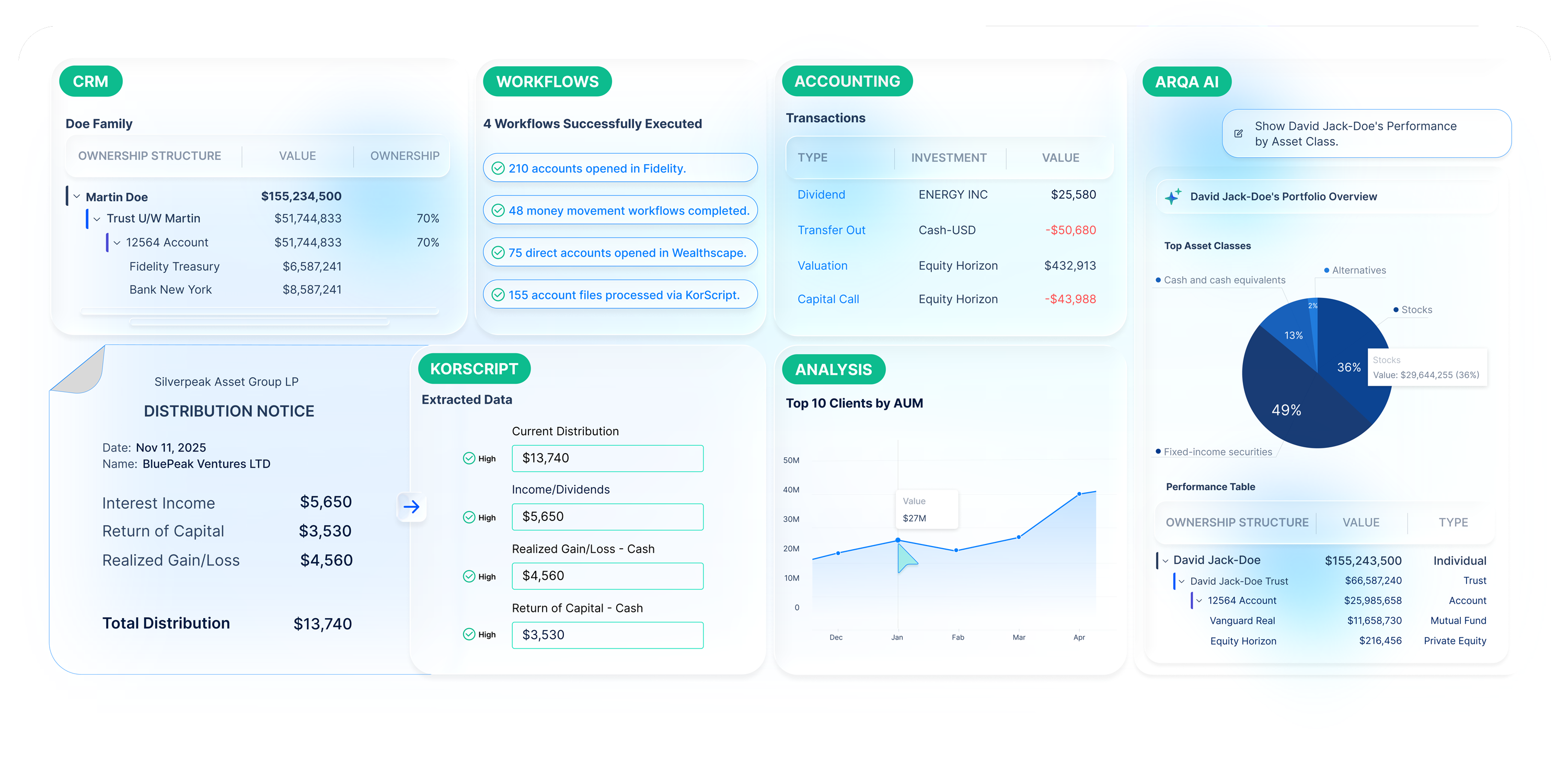Toggle High confidence check for Return of Capital

tap(469, 635)
